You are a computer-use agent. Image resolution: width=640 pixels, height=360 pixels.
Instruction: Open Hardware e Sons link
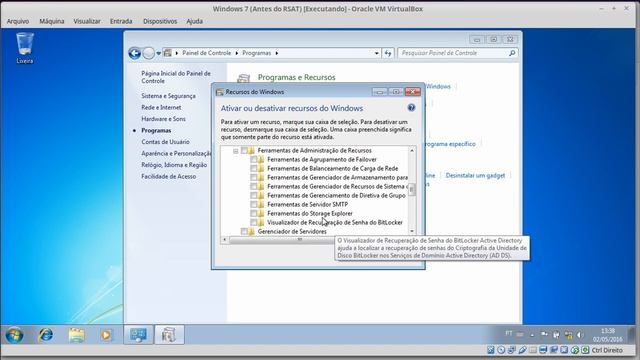click(x=163, y=119)
